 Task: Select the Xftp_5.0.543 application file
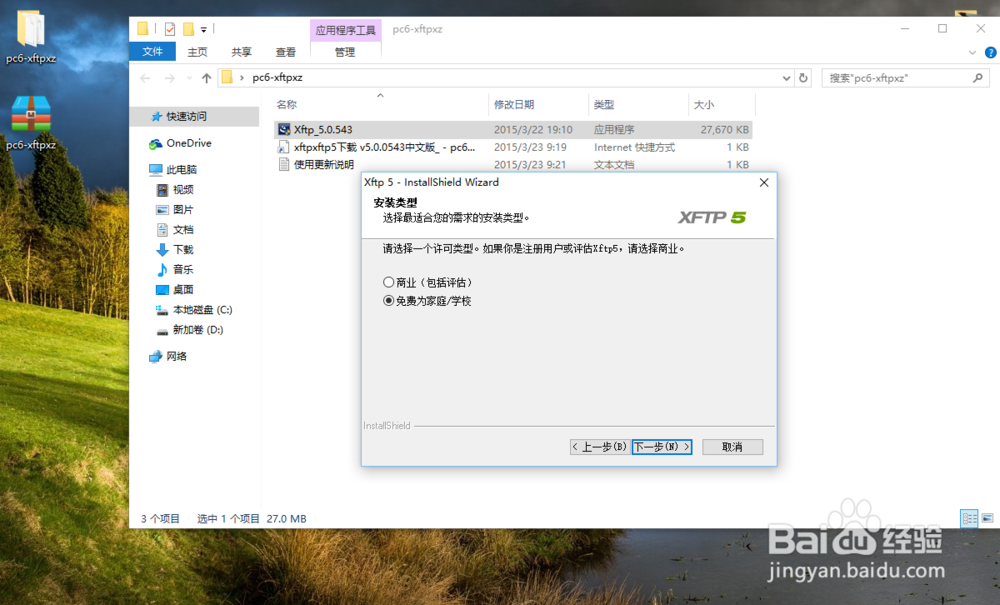coord(513,129)
